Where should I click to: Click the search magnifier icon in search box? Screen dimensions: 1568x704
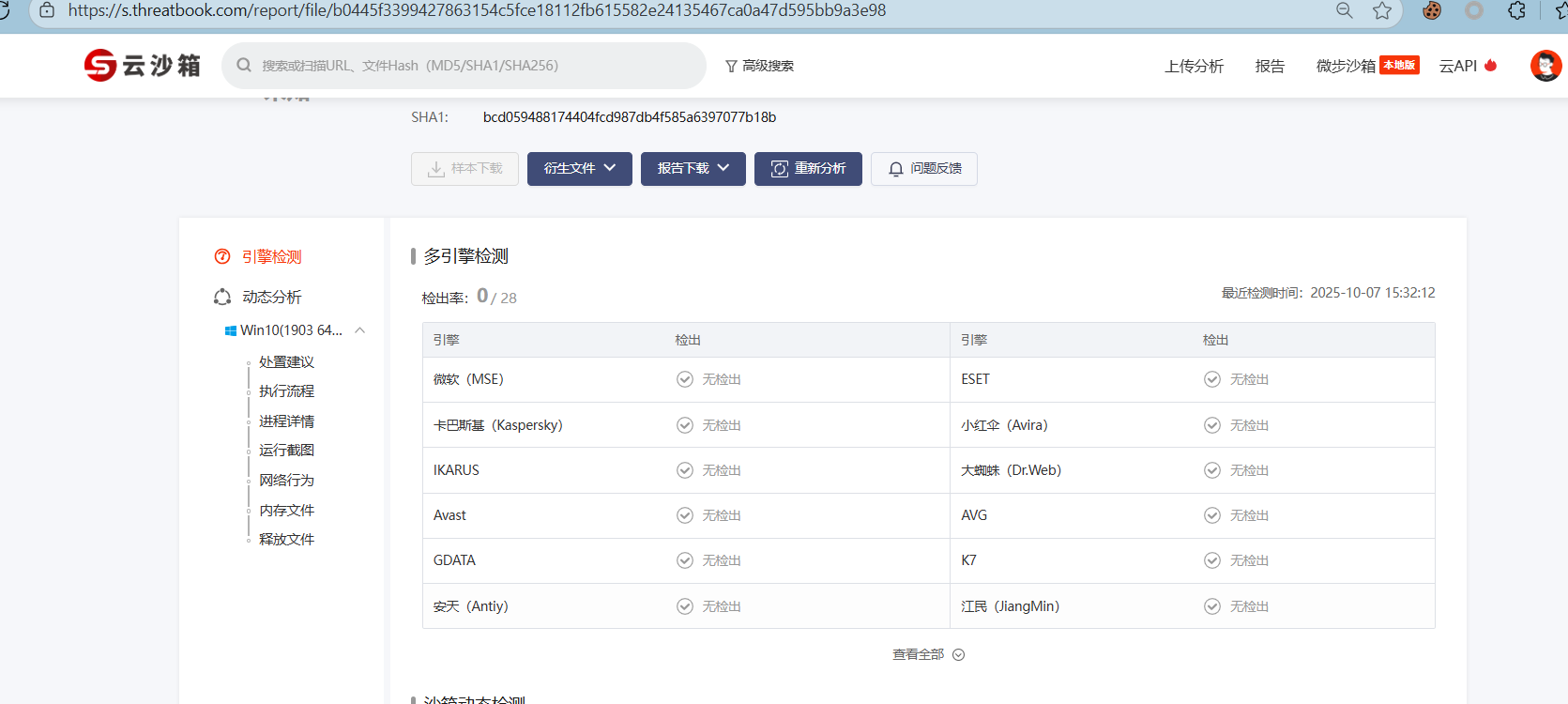pos(244,66)
